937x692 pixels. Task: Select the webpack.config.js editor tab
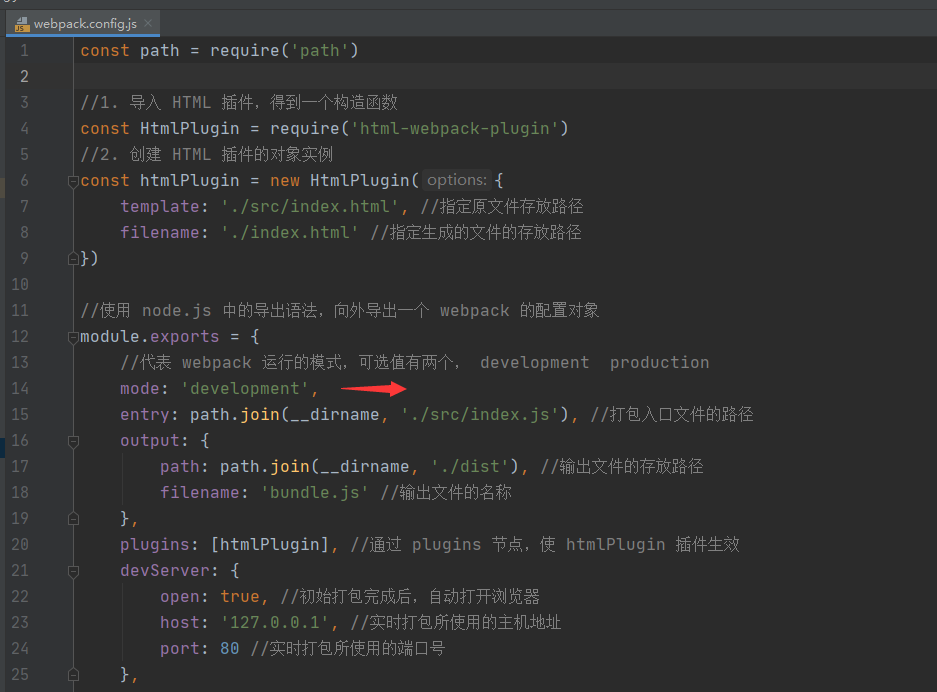[x=82, y=23]
